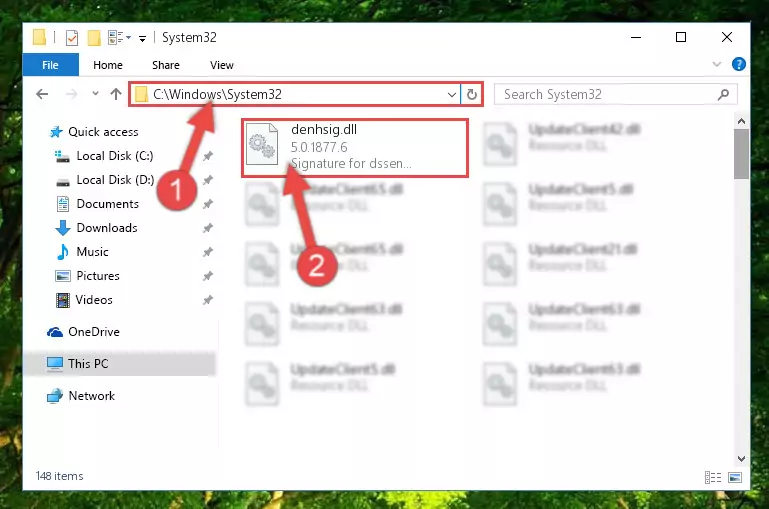
Task: Click the Downloads blue arrow icon
Action: coord(63,228)
